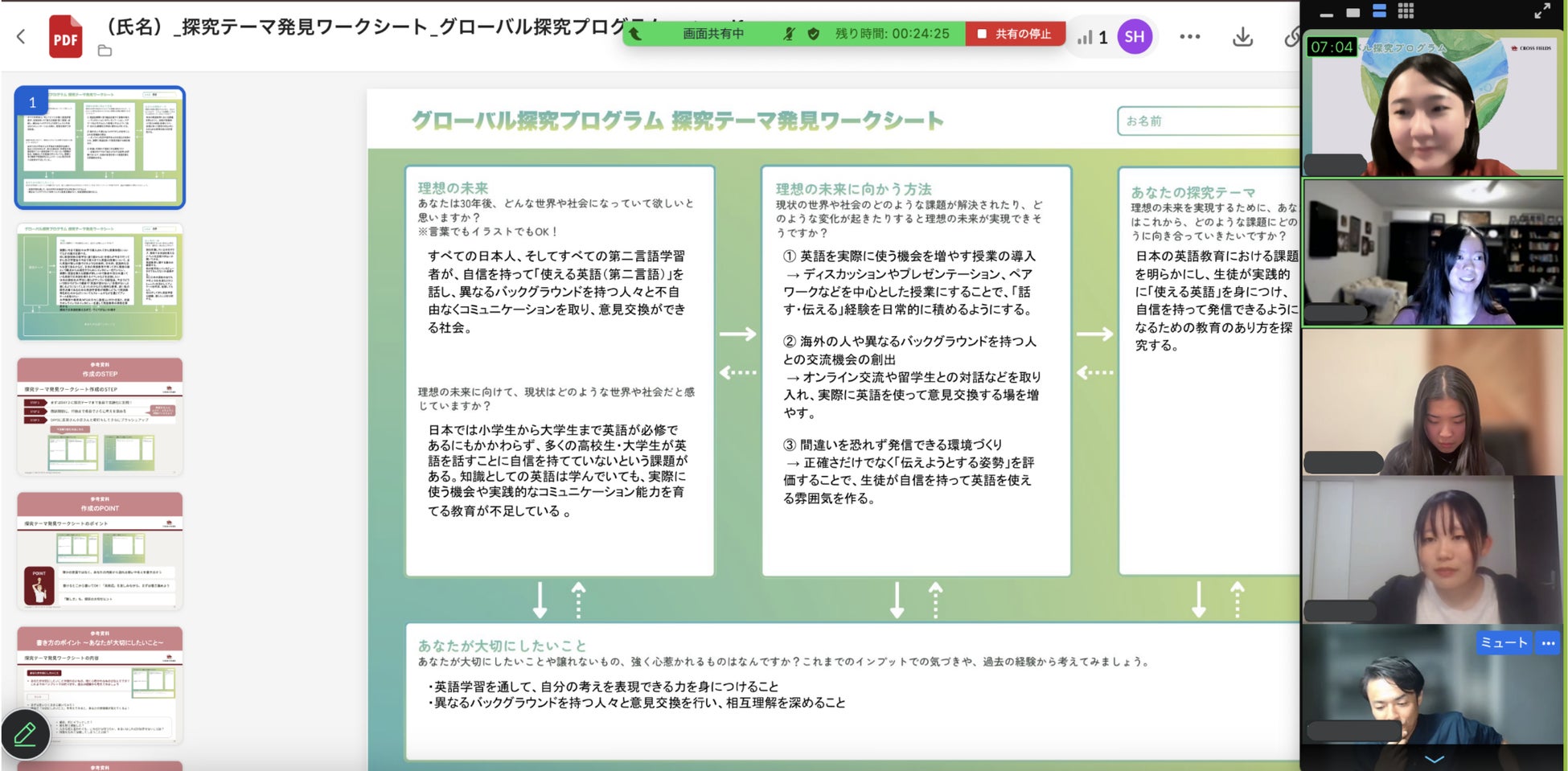Expand more participants with bottom chevron
Image resolution: width=1568 pixels, height=771 pixels.
(x=1435, y=758)
